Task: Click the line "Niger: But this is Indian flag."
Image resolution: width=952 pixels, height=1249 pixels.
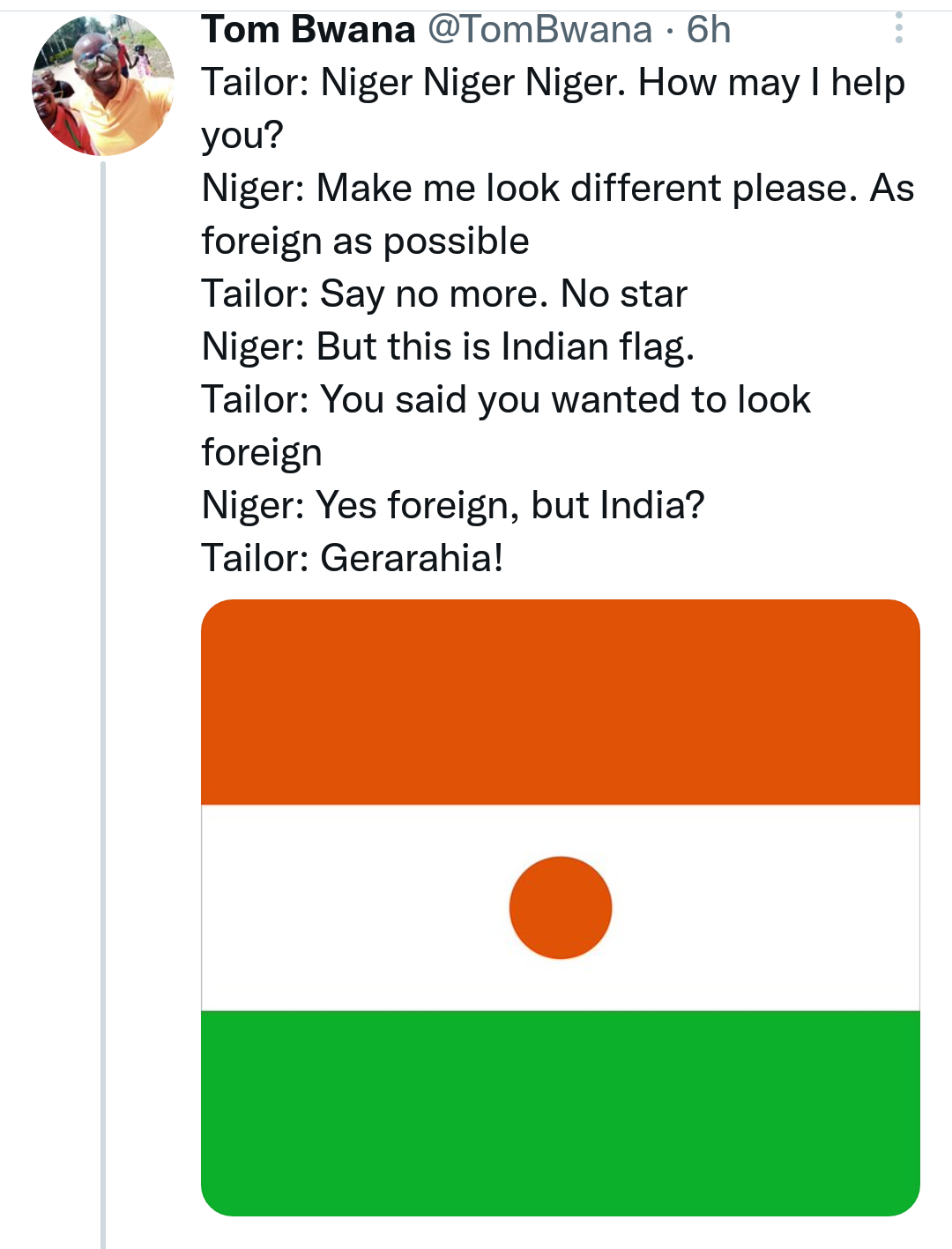Action: [448, 346]
